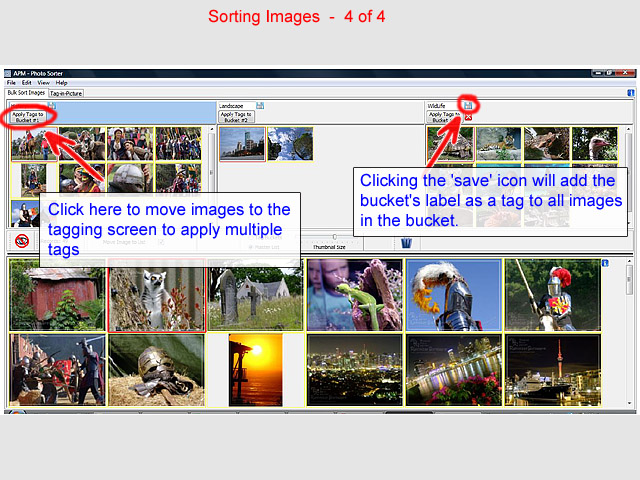Click scroll-up arrow of first bucket
The height and width of the screenshot is (480, 640).
pyautogui.click(x=211, y=129)
